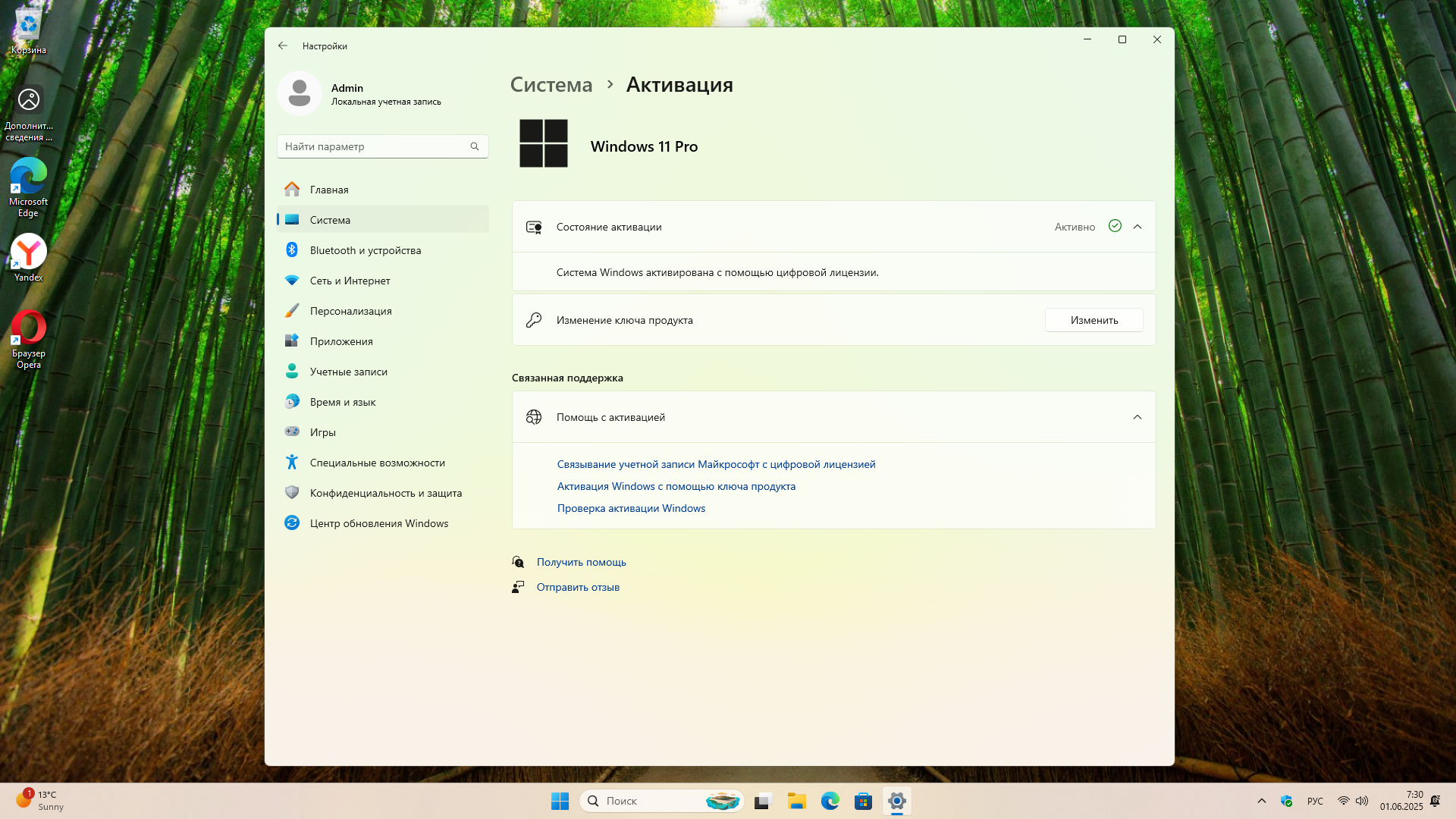The width and height of the screenshot is (1456, 819).
Task: Go to Сеть и Интернет menu item
Action: 350,281
